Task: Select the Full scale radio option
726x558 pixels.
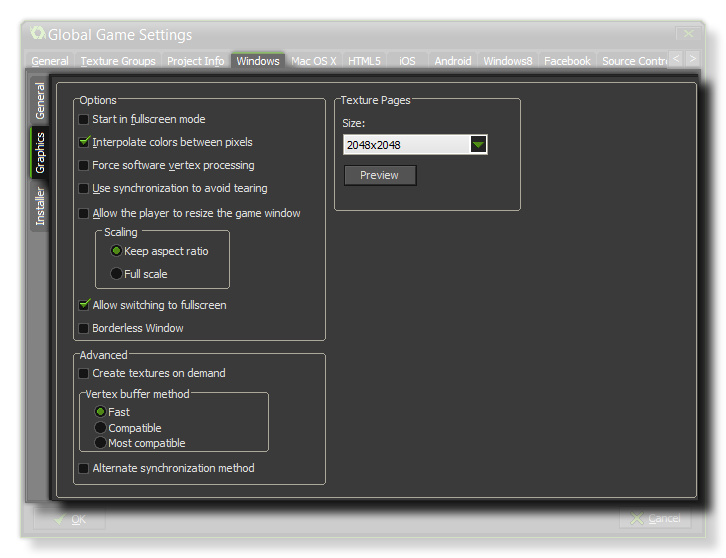Action: point(116,274)
